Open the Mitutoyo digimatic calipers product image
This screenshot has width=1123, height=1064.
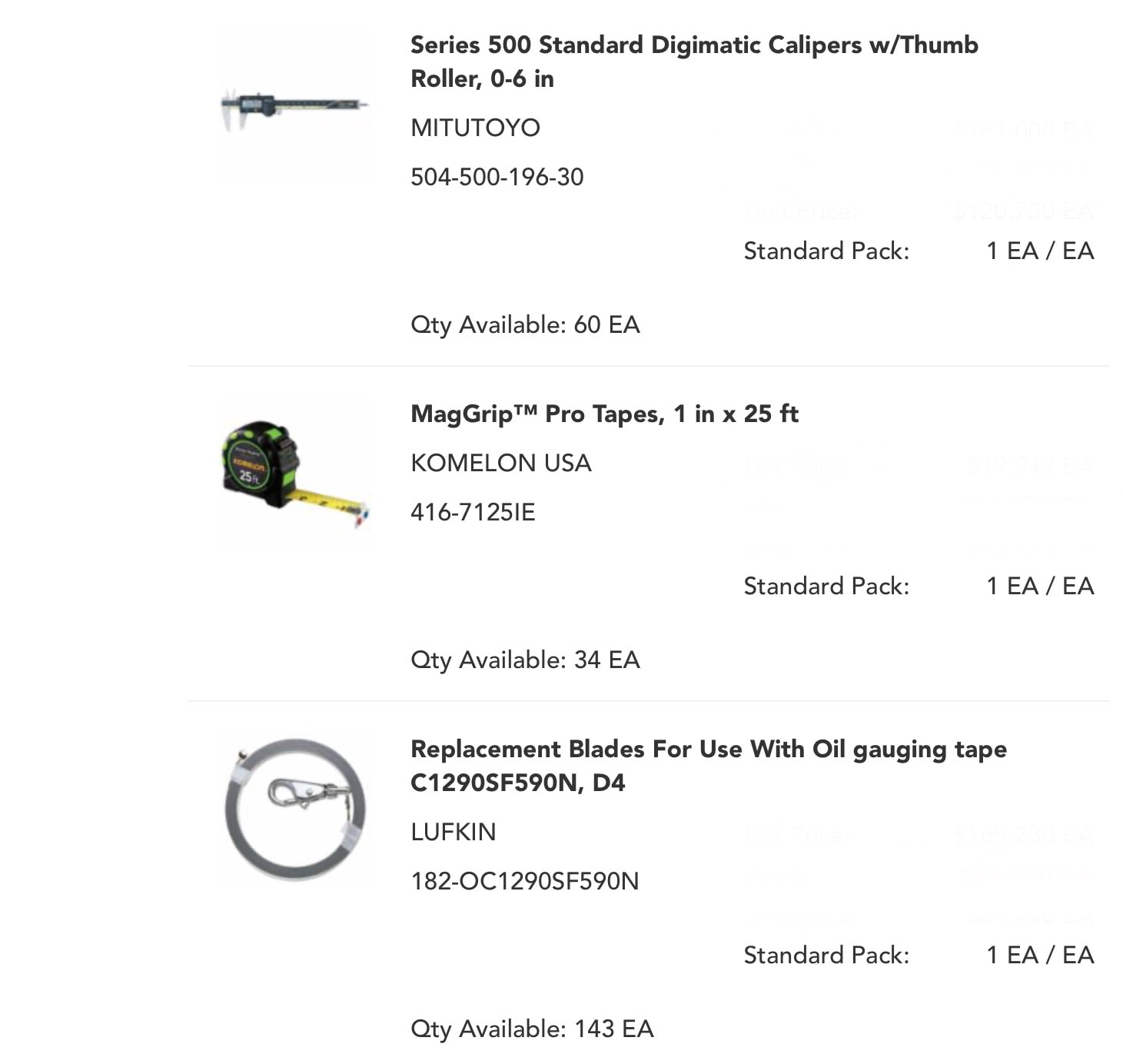tap(295, 105)
